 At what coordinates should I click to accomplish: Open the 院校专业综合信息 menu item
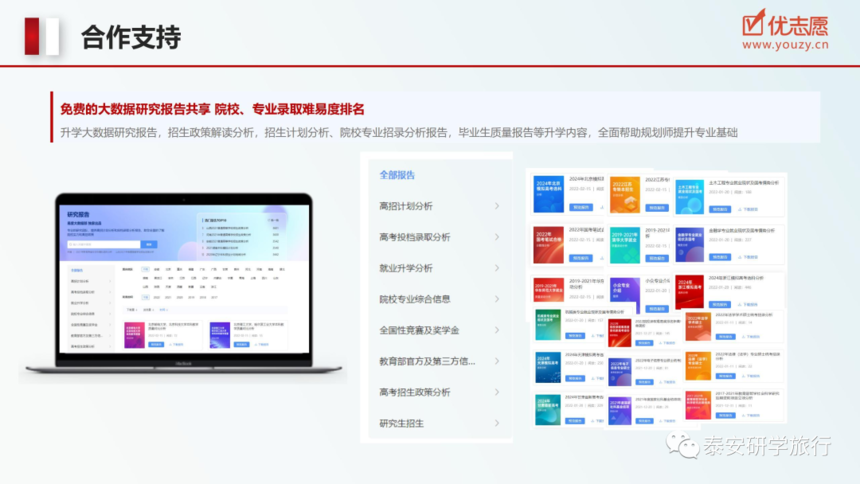415,299
